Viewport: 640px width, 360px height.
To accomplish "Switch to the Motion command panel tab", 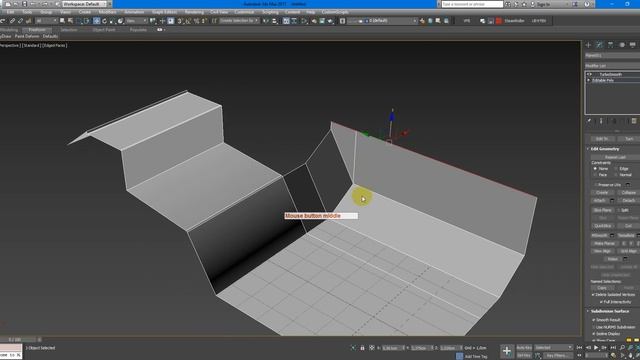I will click(622, 45).
